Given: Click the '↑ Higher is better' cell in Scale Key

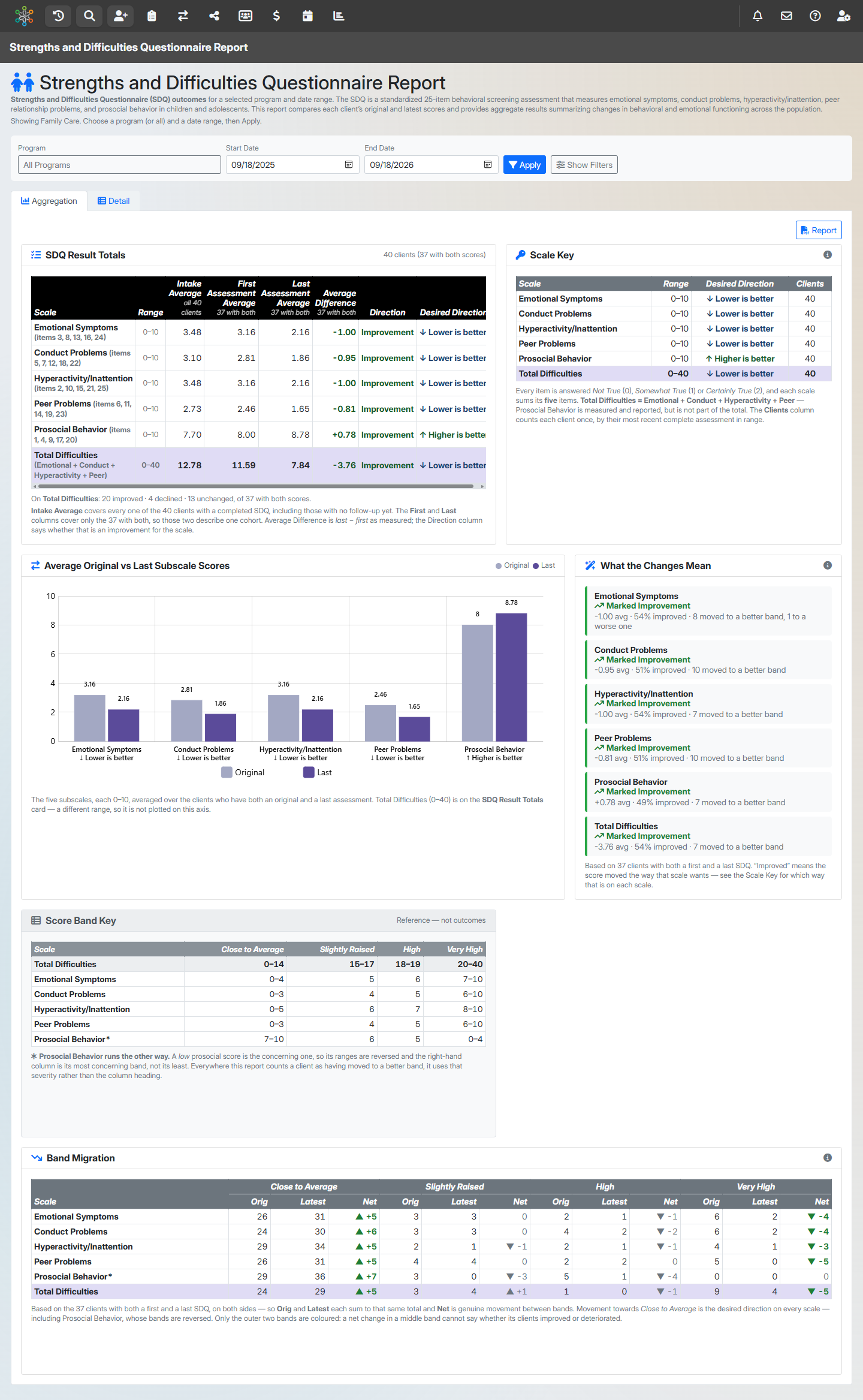Looking at the screenshot, I should (x=740, y=359).
